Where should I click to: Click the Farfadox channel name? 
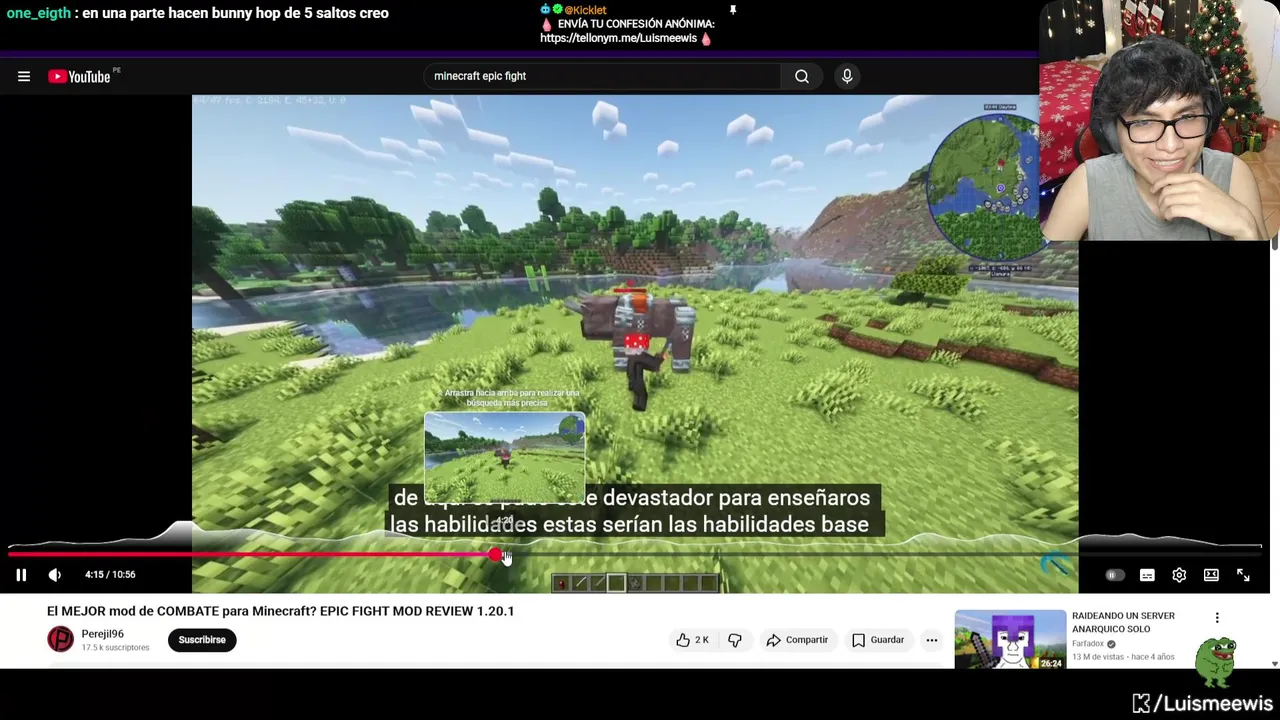(1087, 644)
